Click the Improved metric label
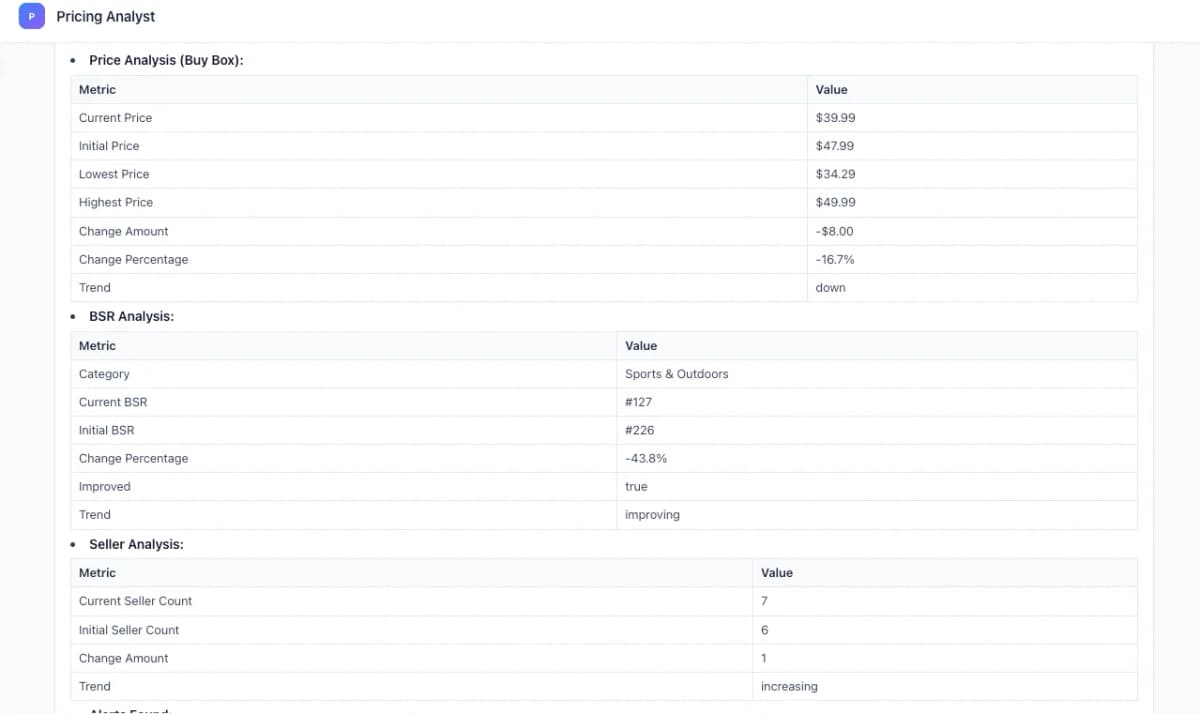This screenshot has width=1200, height=714. tap(105, 487)
